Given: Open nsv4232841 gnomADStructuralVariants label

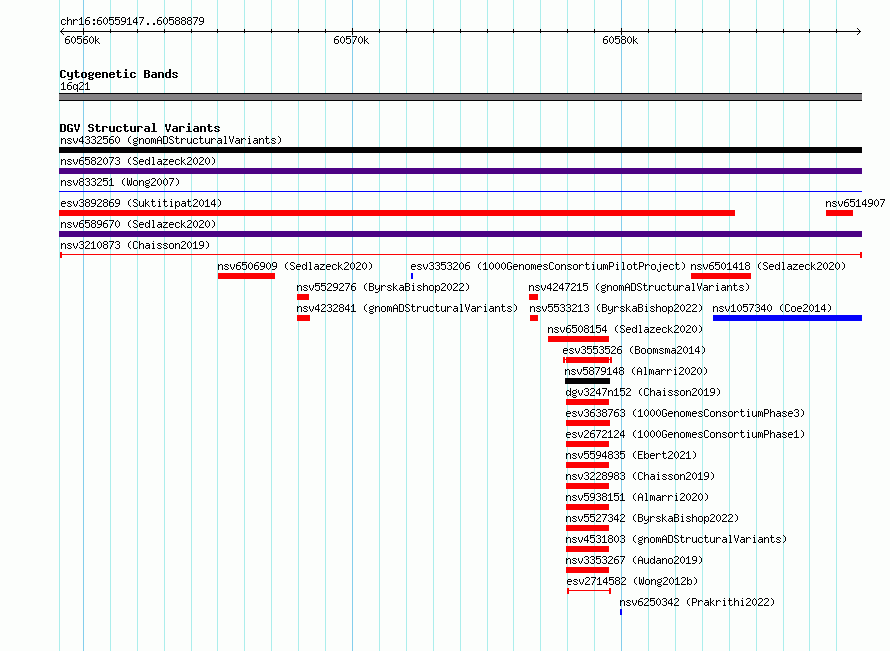Looking at the screenshot, I should (x=407, y=308).
